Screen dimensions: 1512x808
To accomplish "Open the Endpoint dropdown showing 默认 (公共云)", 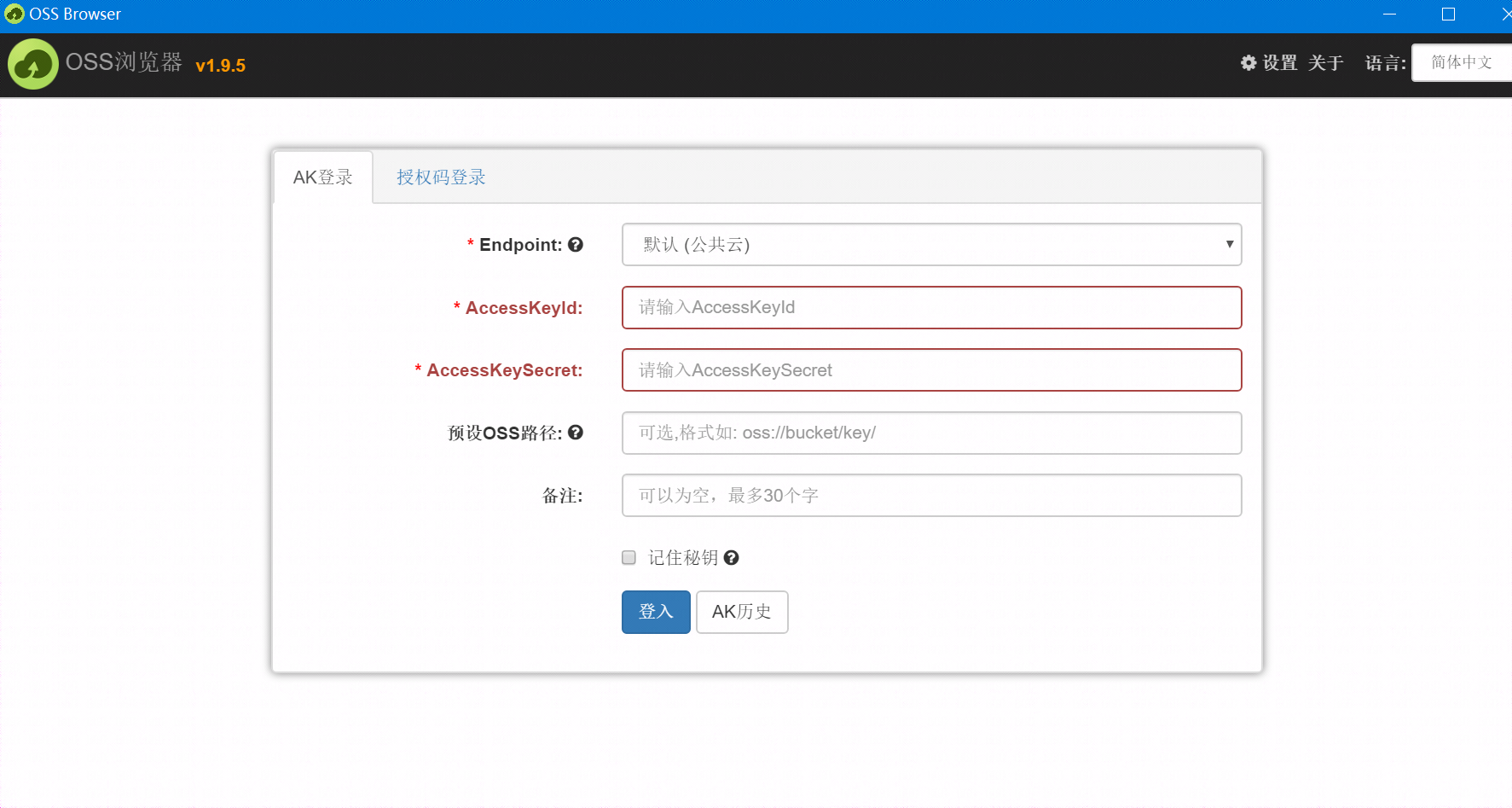I will tap(931, 245).
